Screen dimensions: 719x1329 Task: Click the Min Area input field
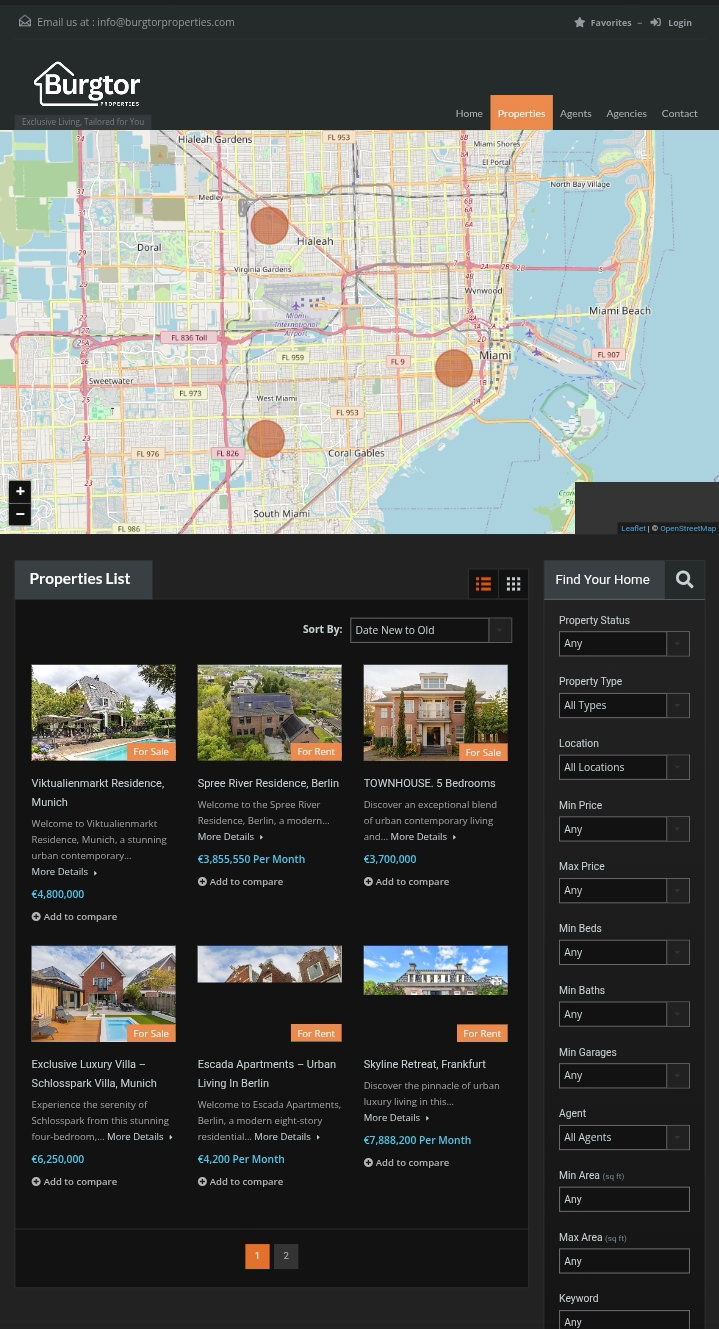(x=624, y=1199)
